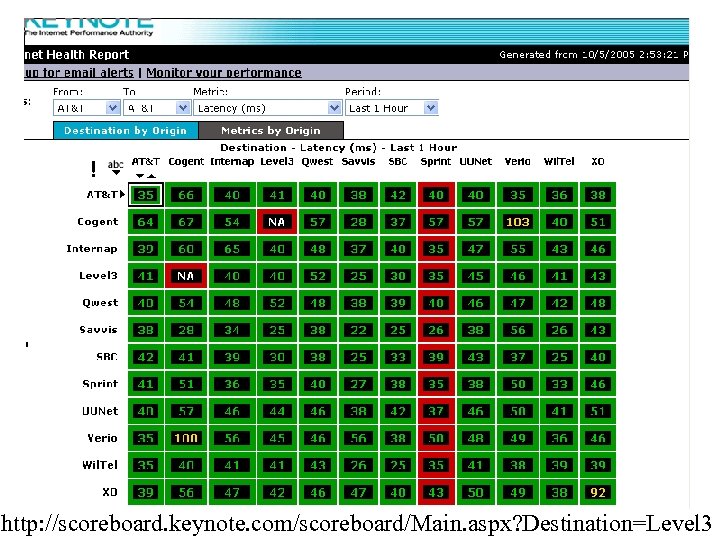Click the arrow marker beside AT&T row
This screenshot has width=720, height=540.
(123, 194)
